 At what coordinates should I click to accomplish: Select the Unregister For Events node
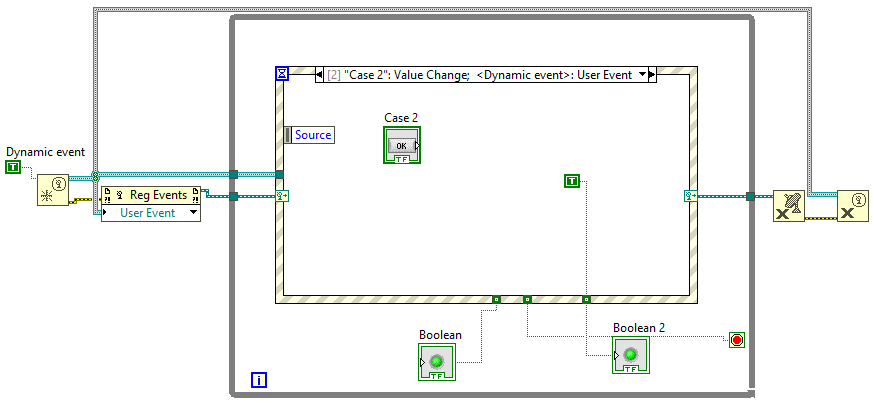click(x=789, y=206)
